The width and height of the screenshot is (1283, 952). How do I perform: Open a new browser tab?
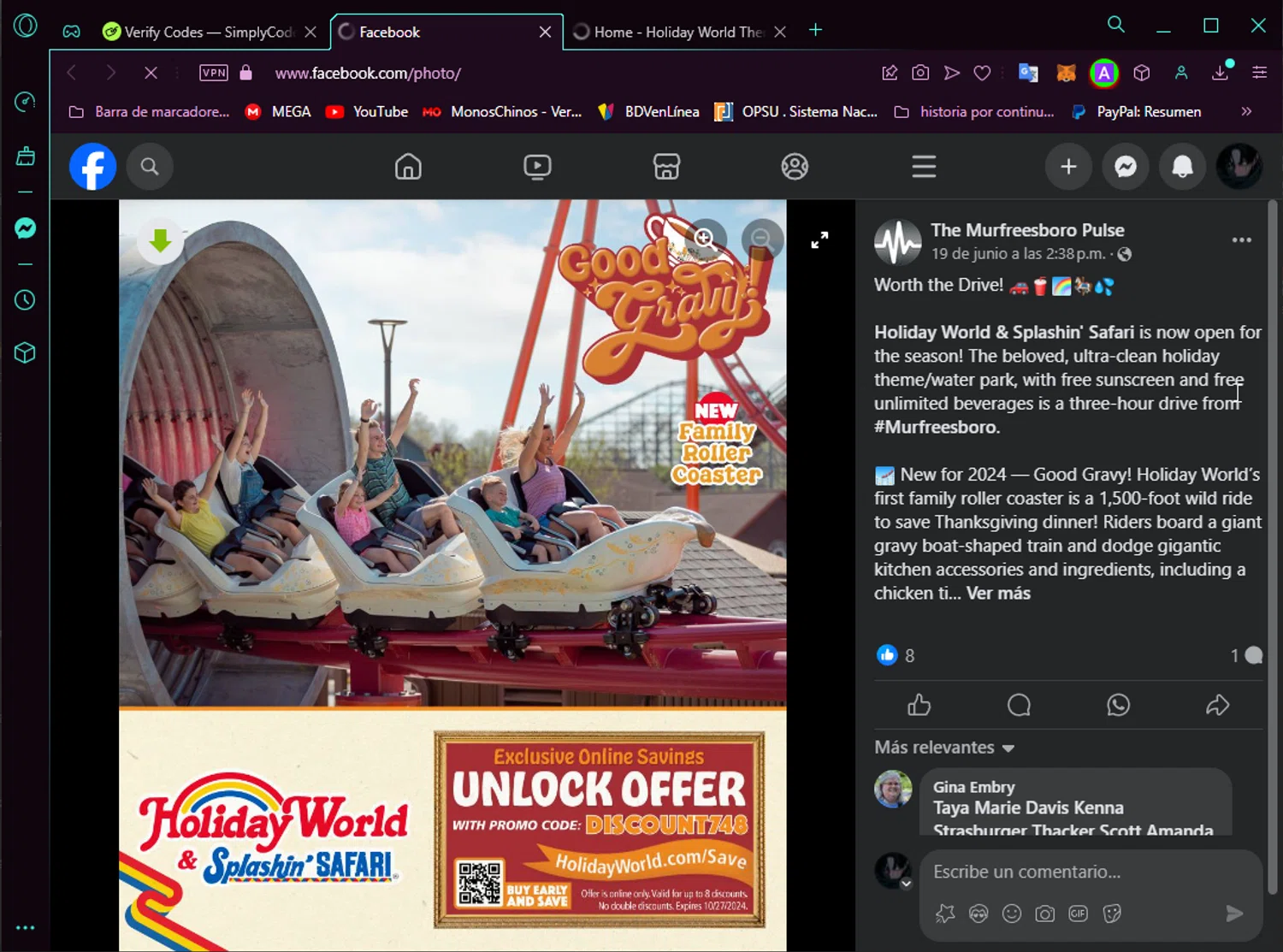pyautogui.click(x=815, y=30)
